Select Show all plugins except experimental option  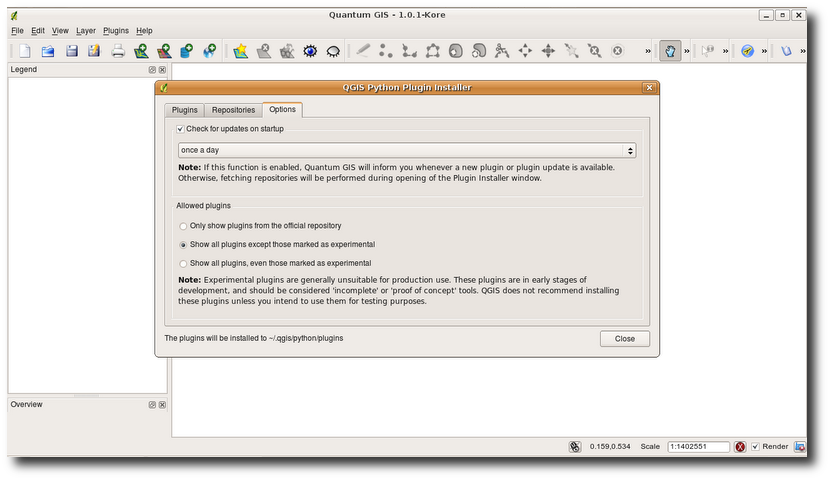183,244
